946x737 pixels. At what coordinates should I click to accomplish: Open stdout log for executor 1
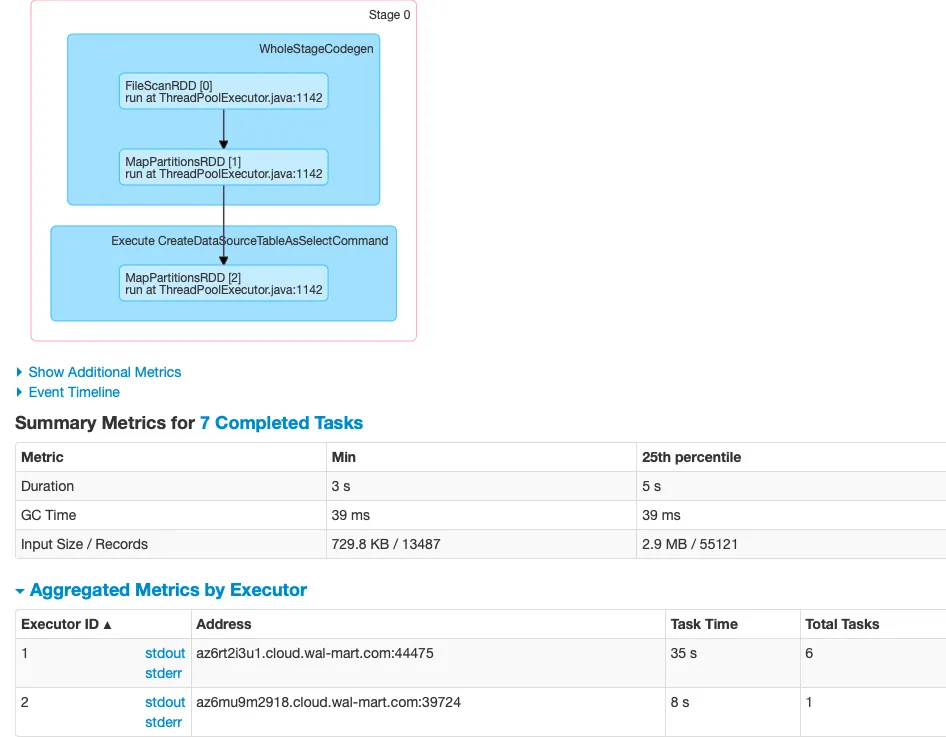165,653
